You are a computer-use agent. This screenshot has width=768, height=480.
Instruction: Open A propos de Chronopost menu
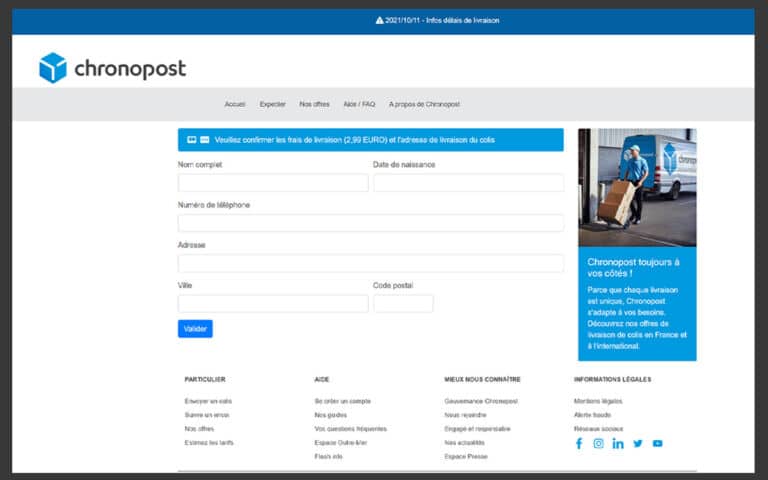pos(424,104)
